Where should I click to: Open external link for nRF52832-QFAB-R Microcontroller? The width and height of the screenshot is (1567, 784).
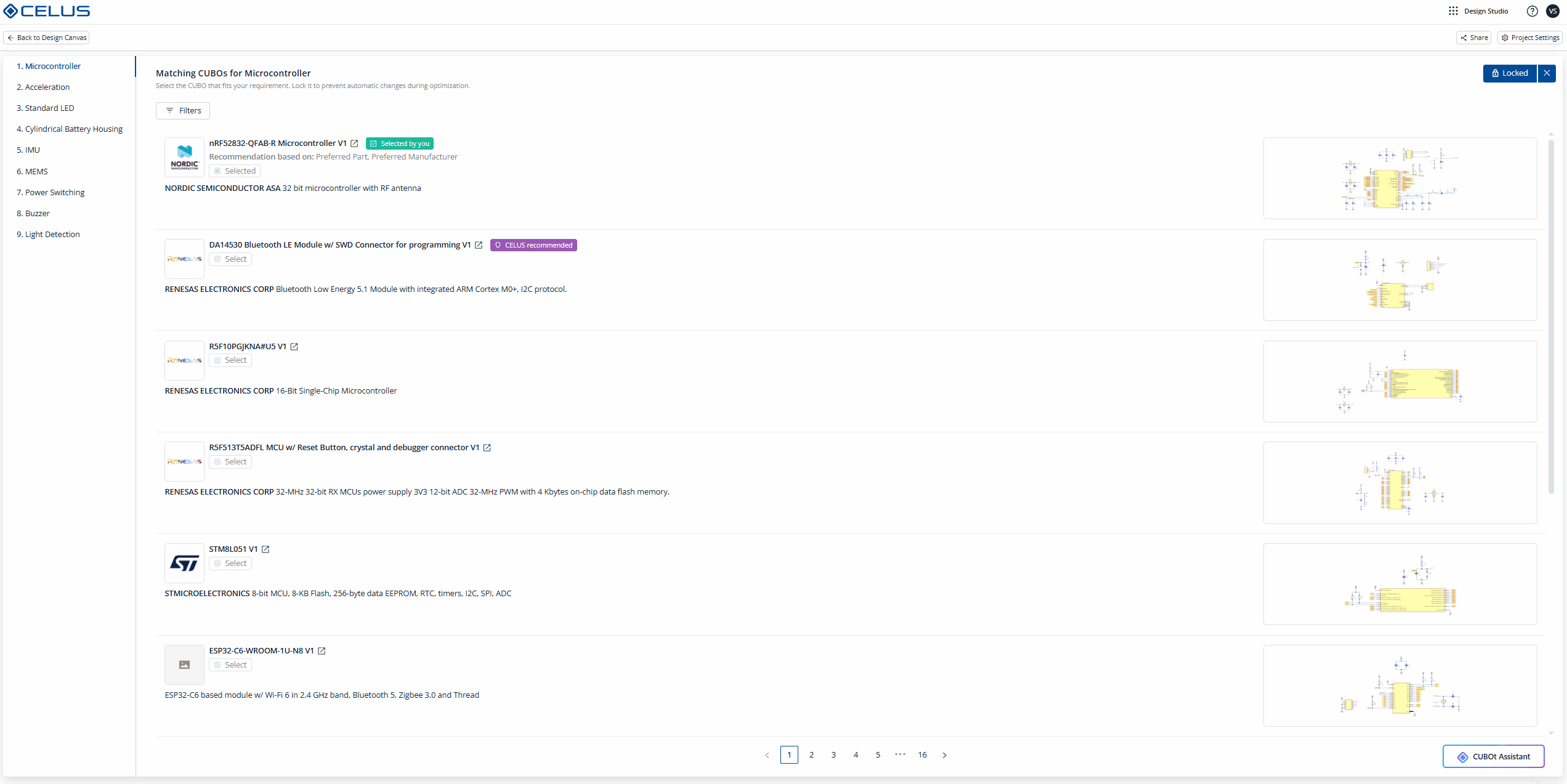[354, 143]
